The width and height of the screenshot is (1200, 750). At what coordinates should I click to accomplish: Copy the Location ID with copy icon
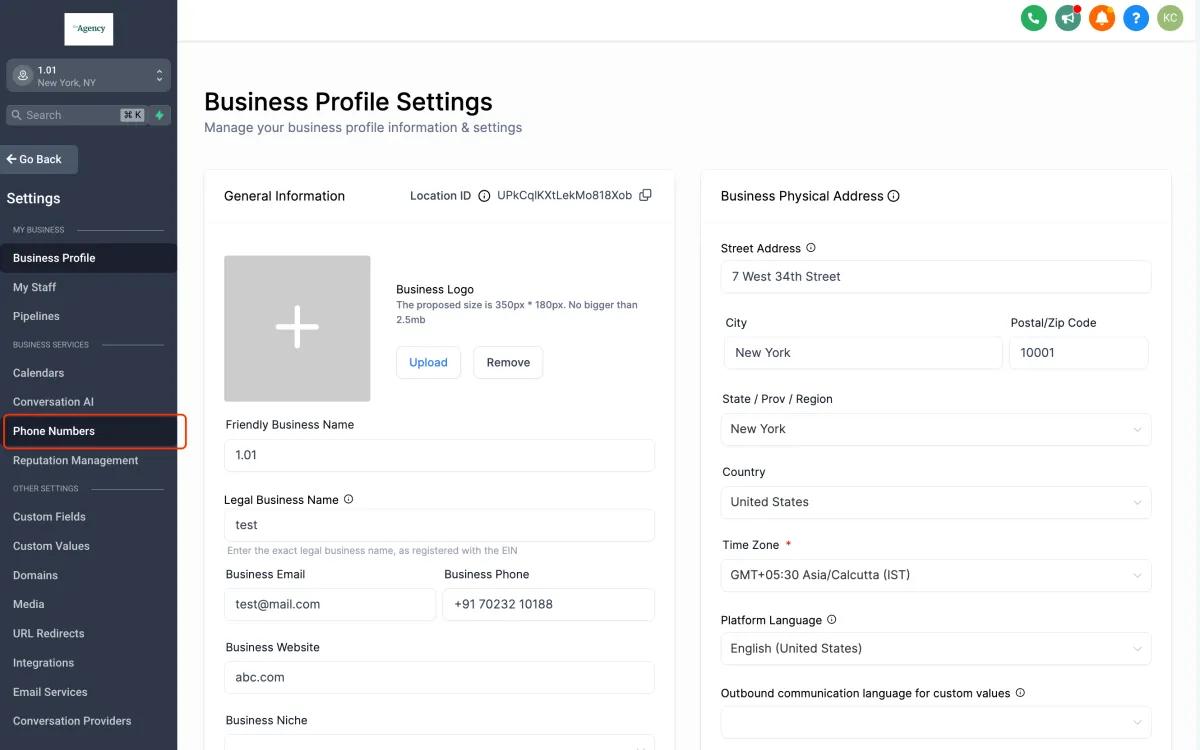tap(645, 195)
